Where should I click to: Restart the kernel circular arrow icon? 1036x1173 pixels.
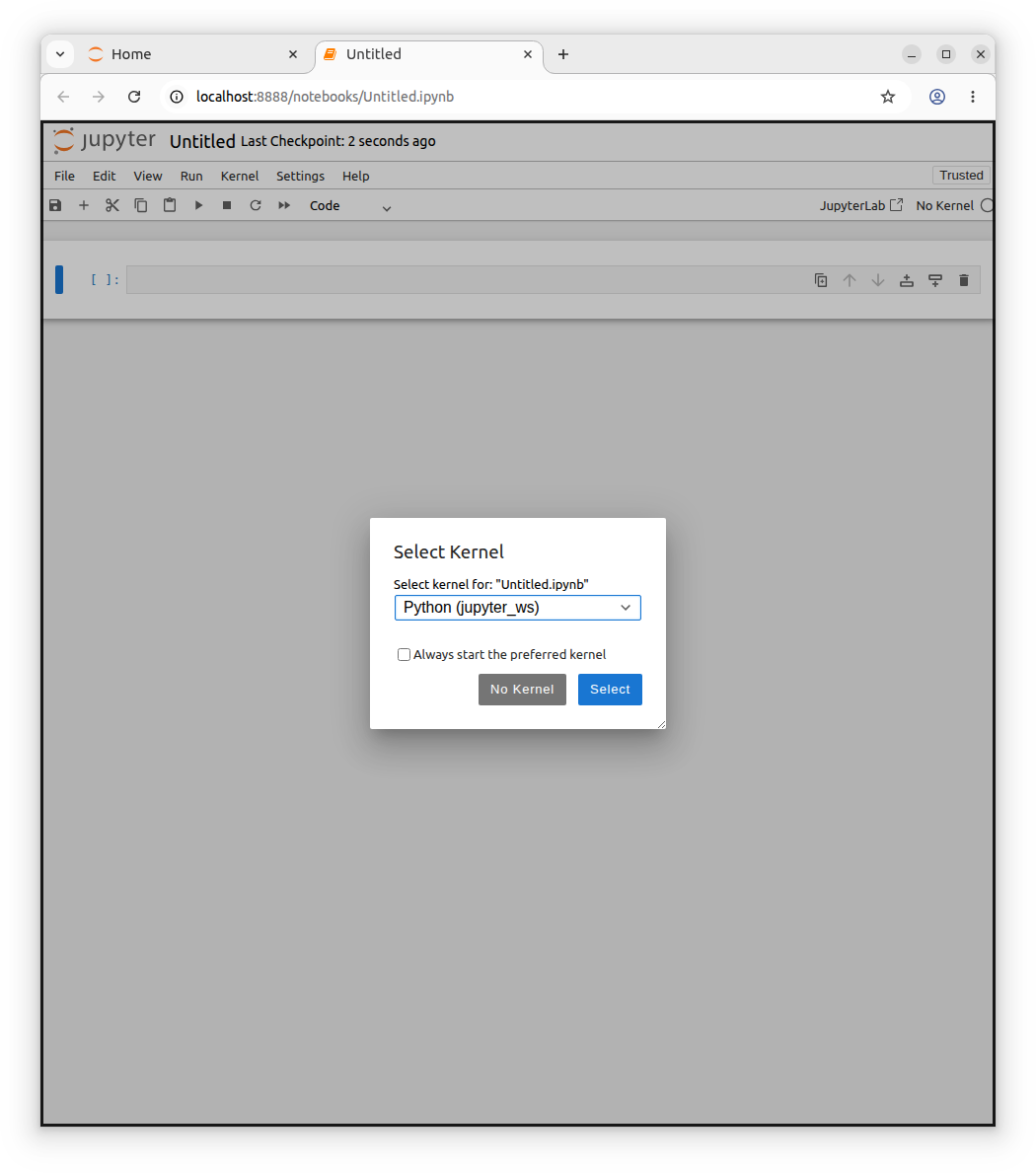coord(256,205)
